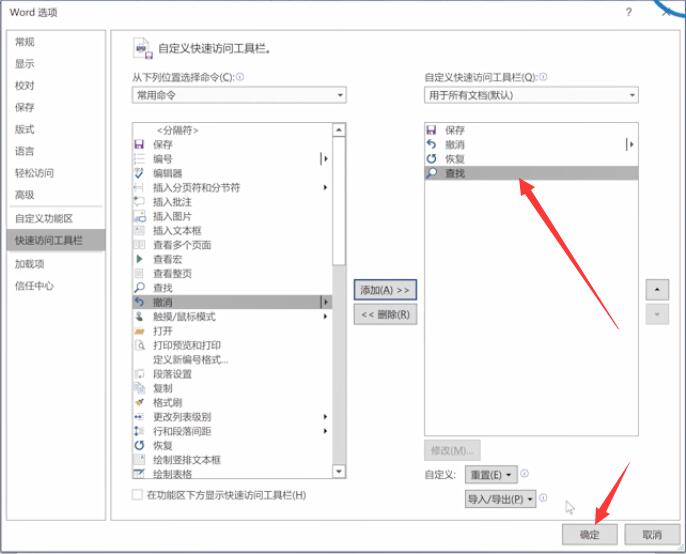Click the 触摸/鼠标模式 icon
The image size is (686, 554).
[x=139, y=316]
